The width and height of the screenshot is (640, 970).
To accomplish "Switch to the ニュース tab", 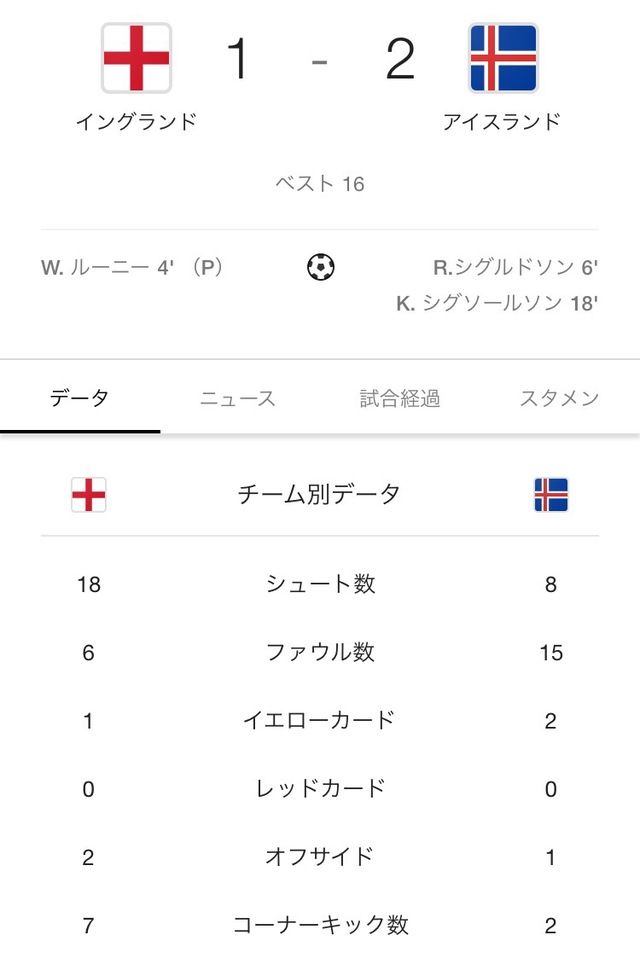I will pos(237,398).
